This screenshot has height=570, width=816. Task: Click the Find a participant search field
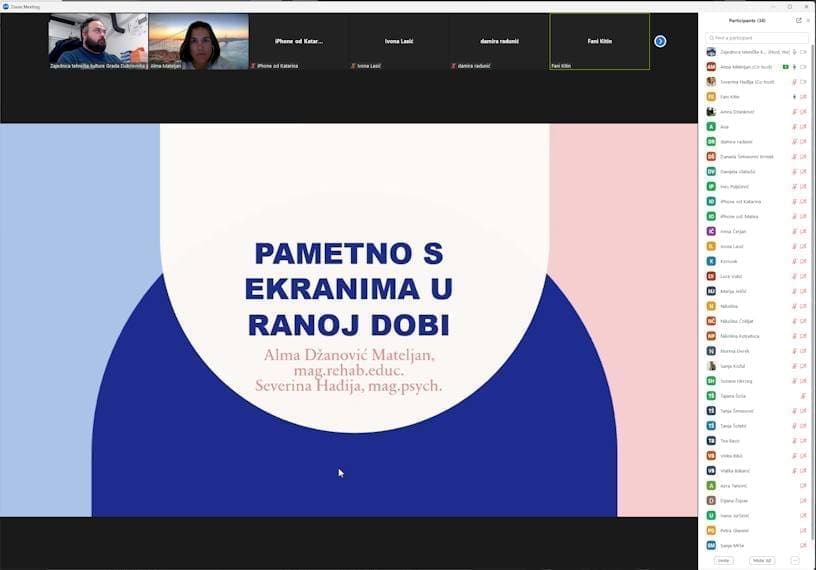click(x=757, y=37)
